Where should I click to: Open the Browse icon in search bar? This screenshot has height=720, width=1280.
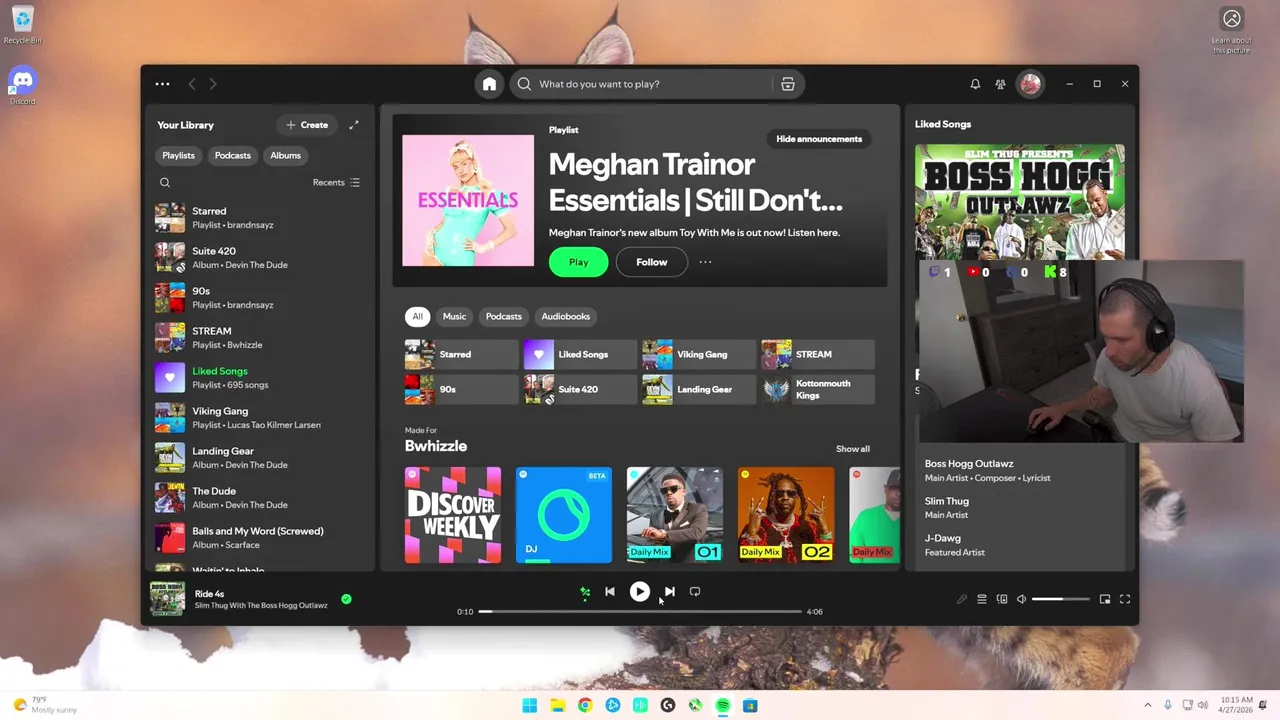(x=788, y=84)
